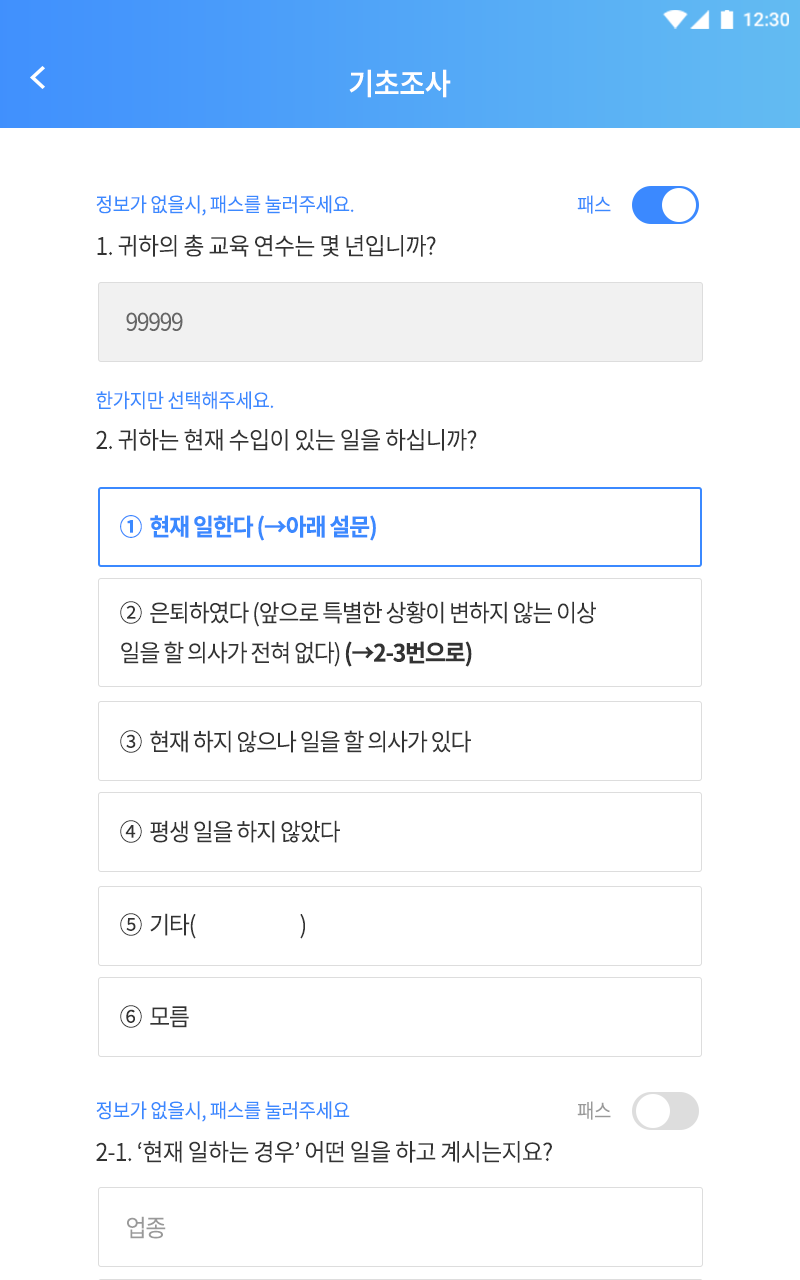Viewport: 800px width, 1280px height.
Task: Tap the back arrow in header
Action: 38,78
